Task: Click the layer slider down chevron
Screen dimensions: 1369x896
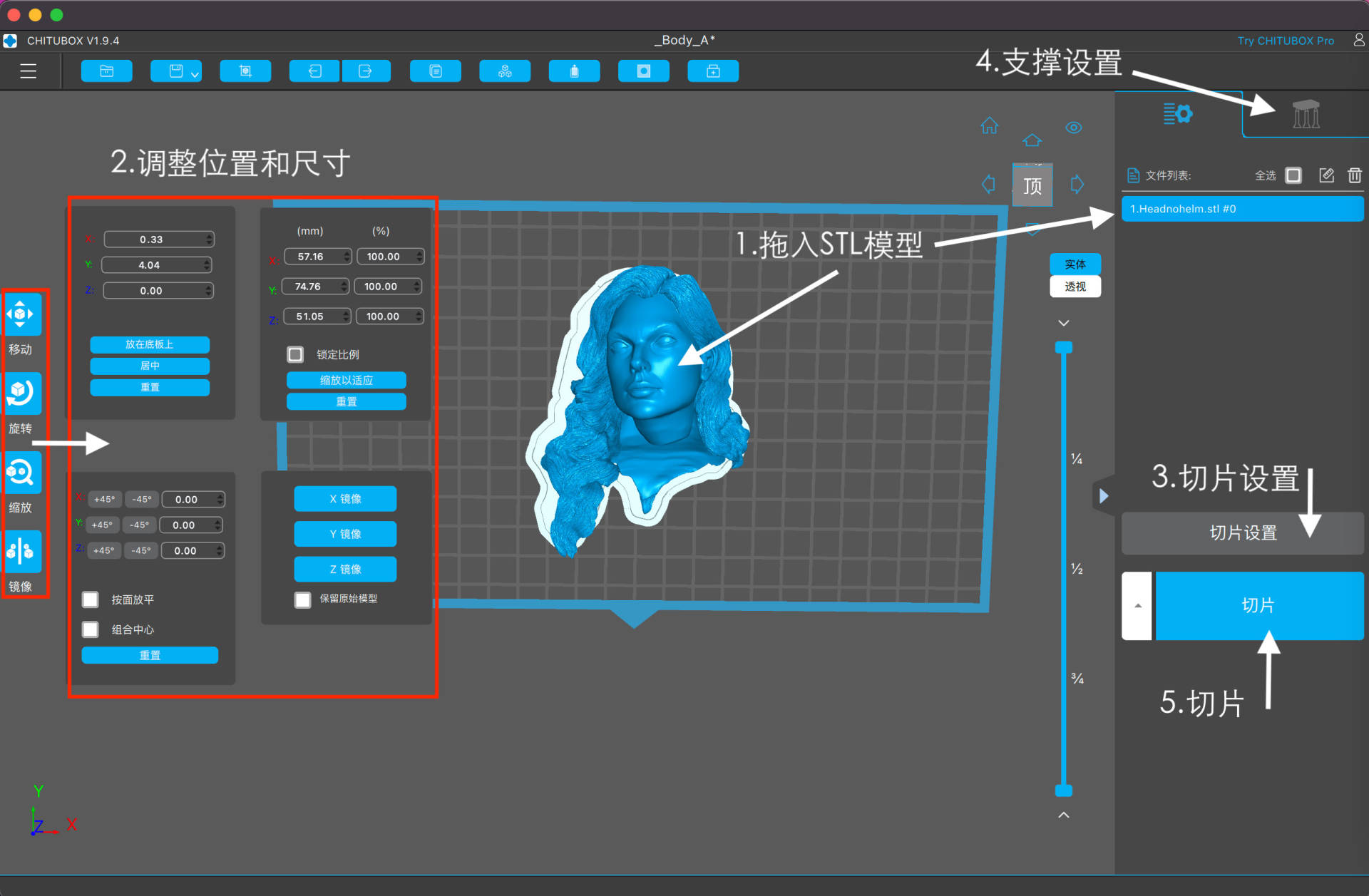Action: 1064,323
